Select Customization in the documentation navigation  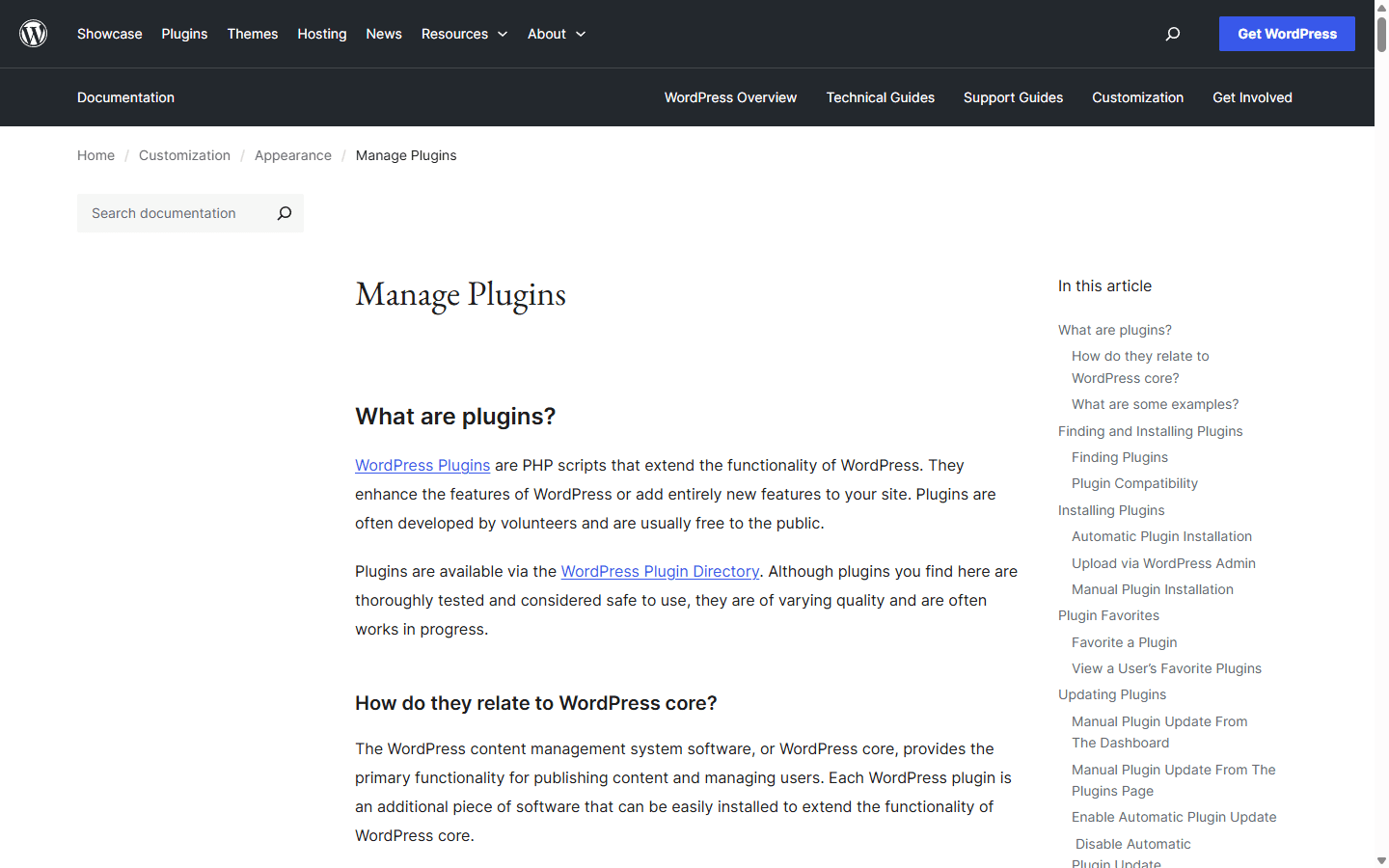pyautogui.click(x=1137, y=97)
